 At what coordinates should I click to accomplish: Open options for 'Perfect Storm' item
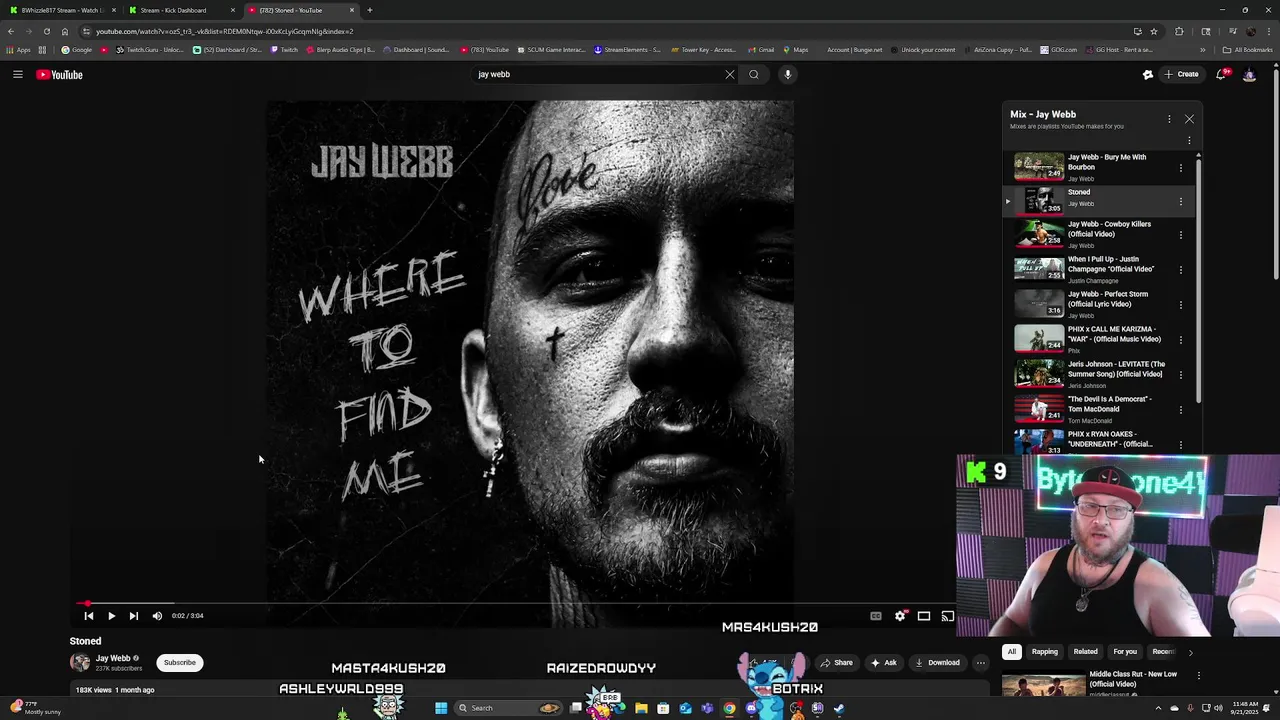1181,305
